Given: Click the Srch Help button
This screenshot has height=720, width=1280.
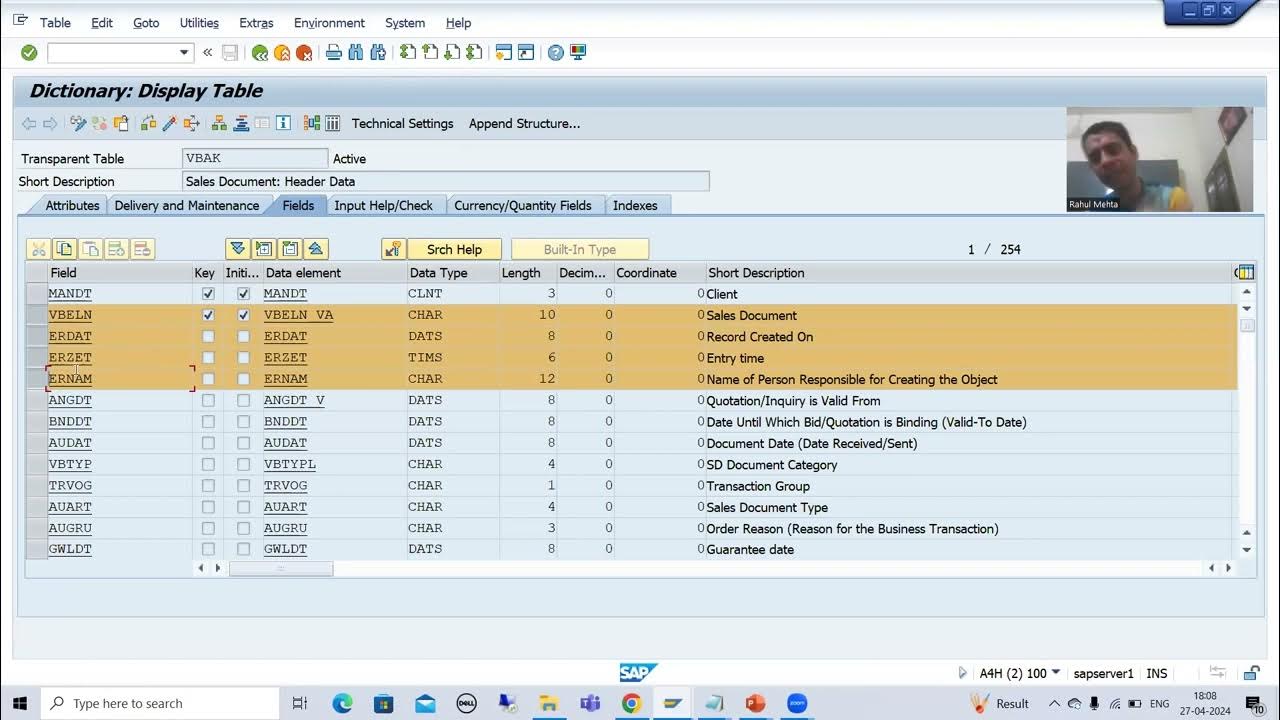Looking at the screenshot, I should 454,249.
